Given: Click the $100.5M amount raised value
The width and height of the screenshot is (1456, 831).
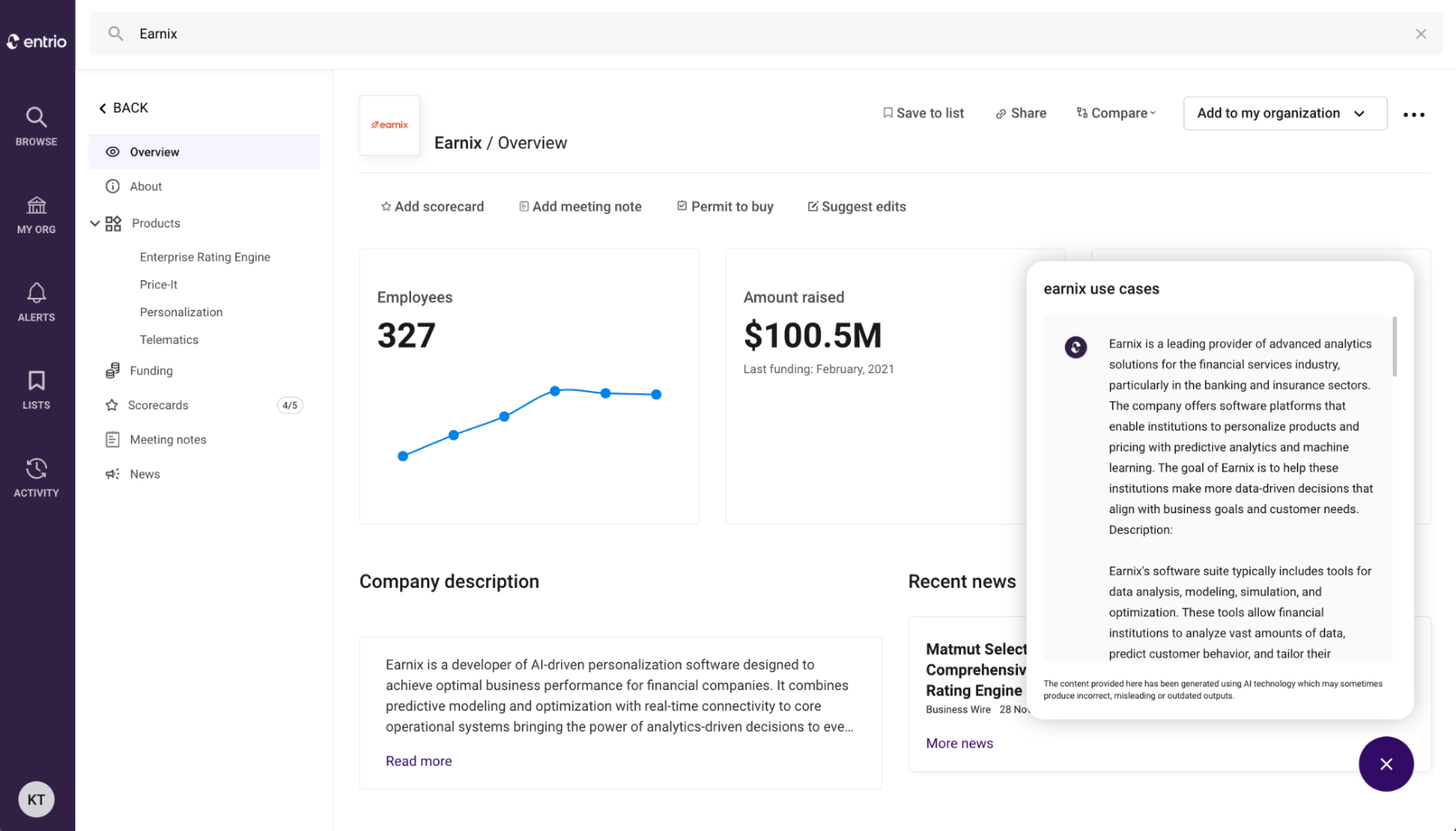Looking at the screenshot, I should pyautogui.click(x=813, y=335).
